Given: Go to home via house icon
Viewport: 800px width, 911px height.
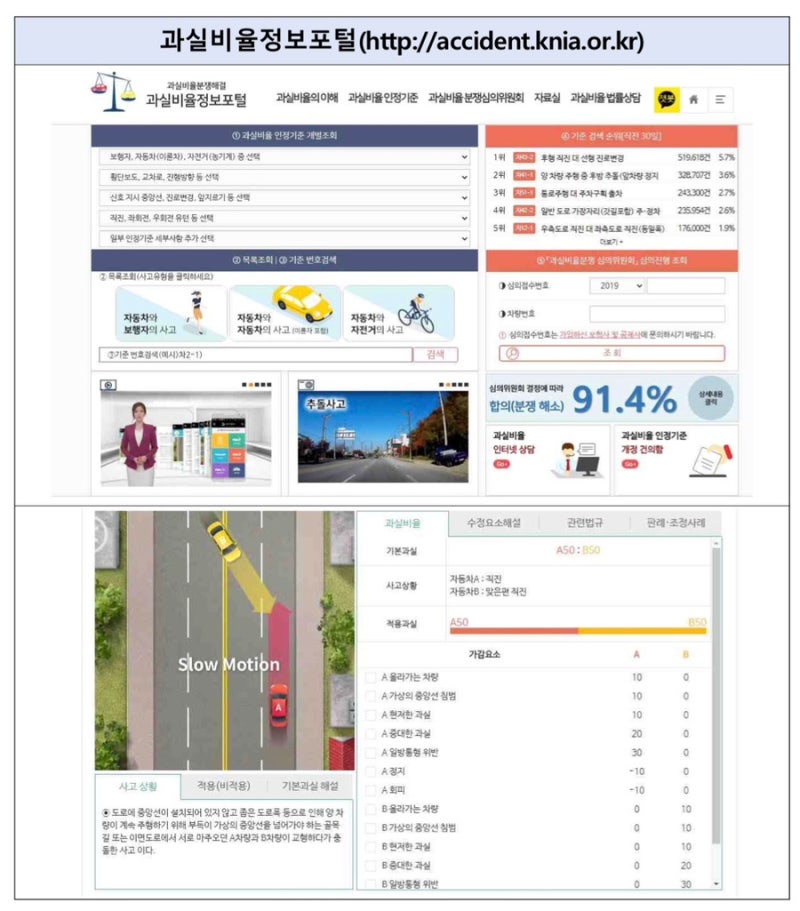Looking at the screenshot, I should (693, 99).
